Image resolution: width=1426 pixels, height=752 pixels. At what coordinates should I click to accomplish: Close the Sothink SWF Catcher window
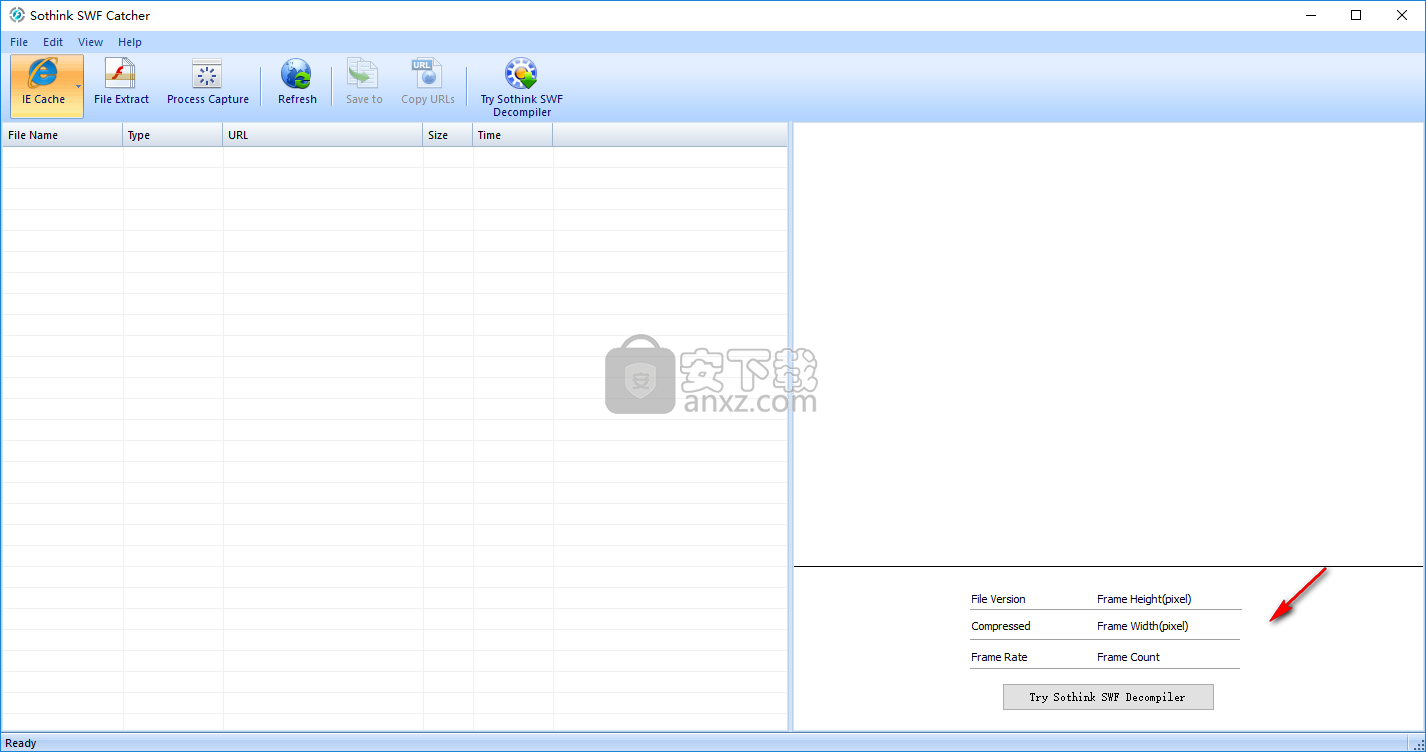tap(1402, 15)
